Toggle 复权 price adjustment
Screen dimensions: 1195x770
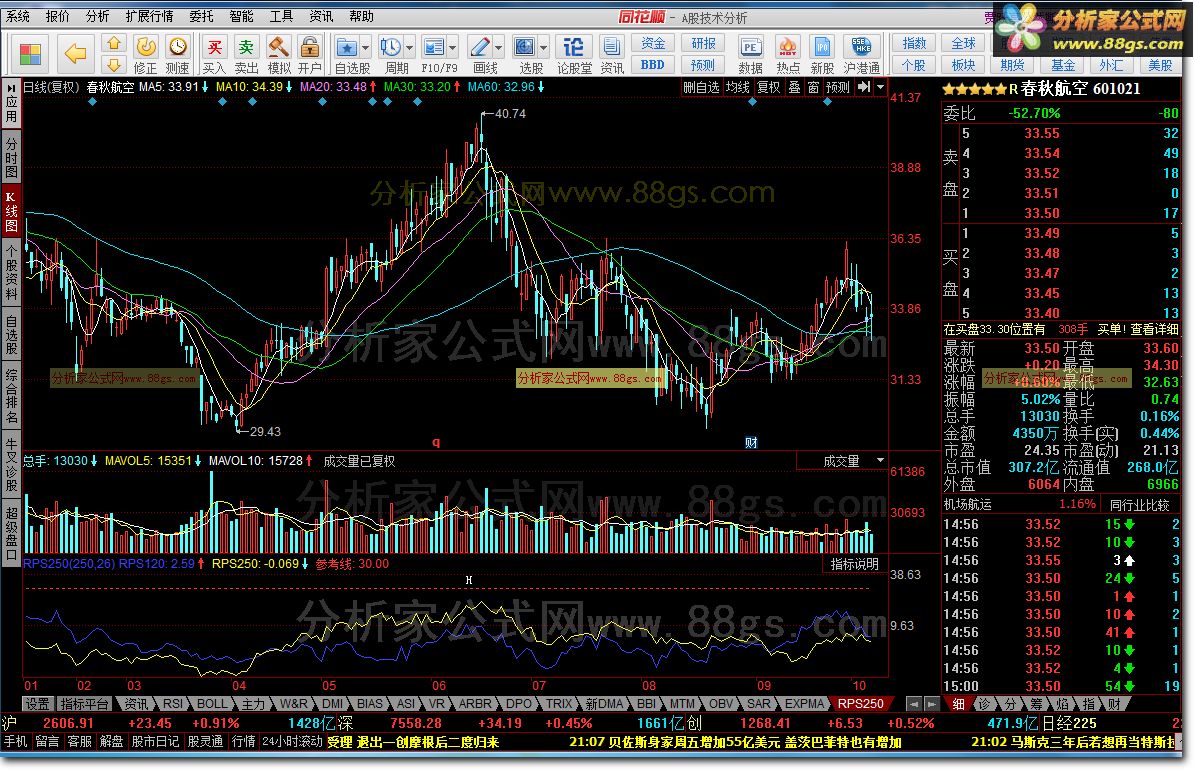point(768,88)
